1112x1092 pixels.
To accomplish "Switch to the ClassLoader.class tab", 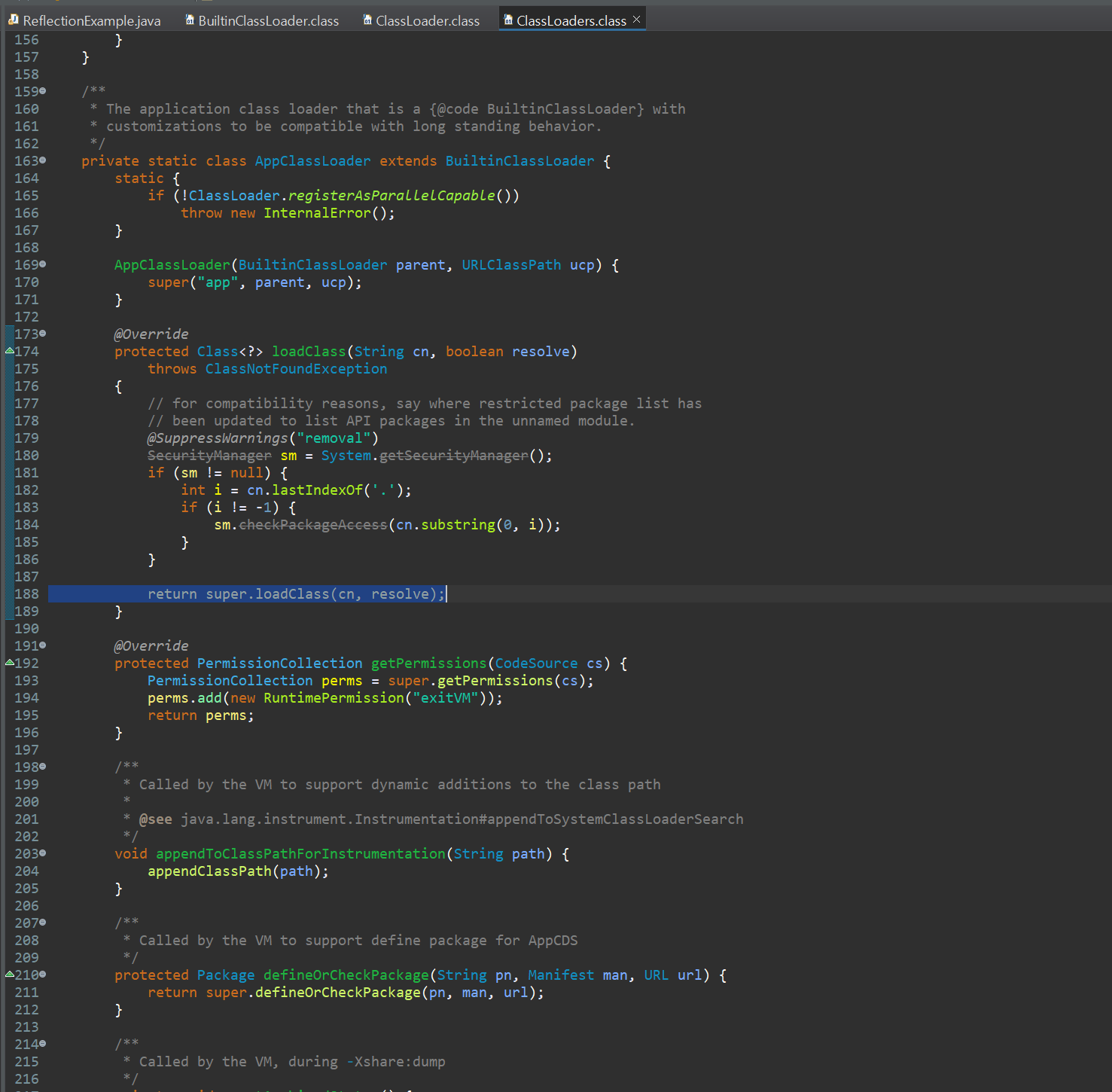I will tap(427, 21).
